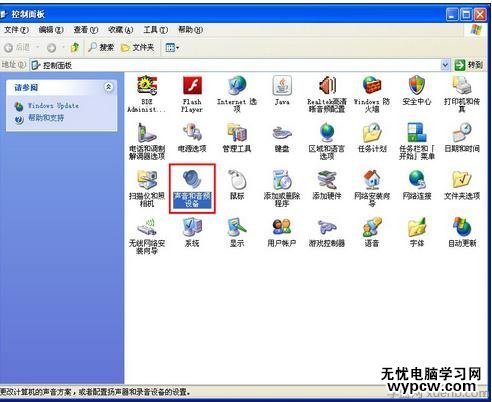Open the views dropdown button
Screen dimensions: 492x402
tap(172, 48)
